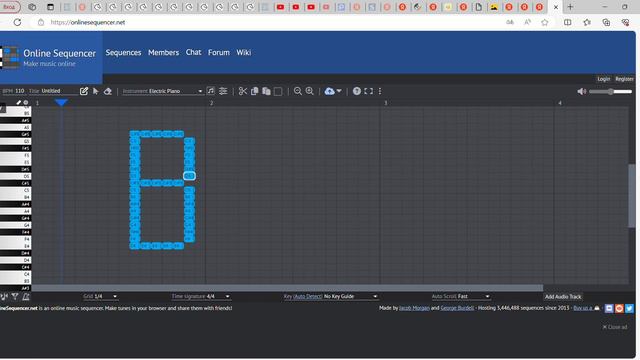Toggle fullscreen mode icon
The height and width of the screenshot is (360, 640).
[369, 91]
